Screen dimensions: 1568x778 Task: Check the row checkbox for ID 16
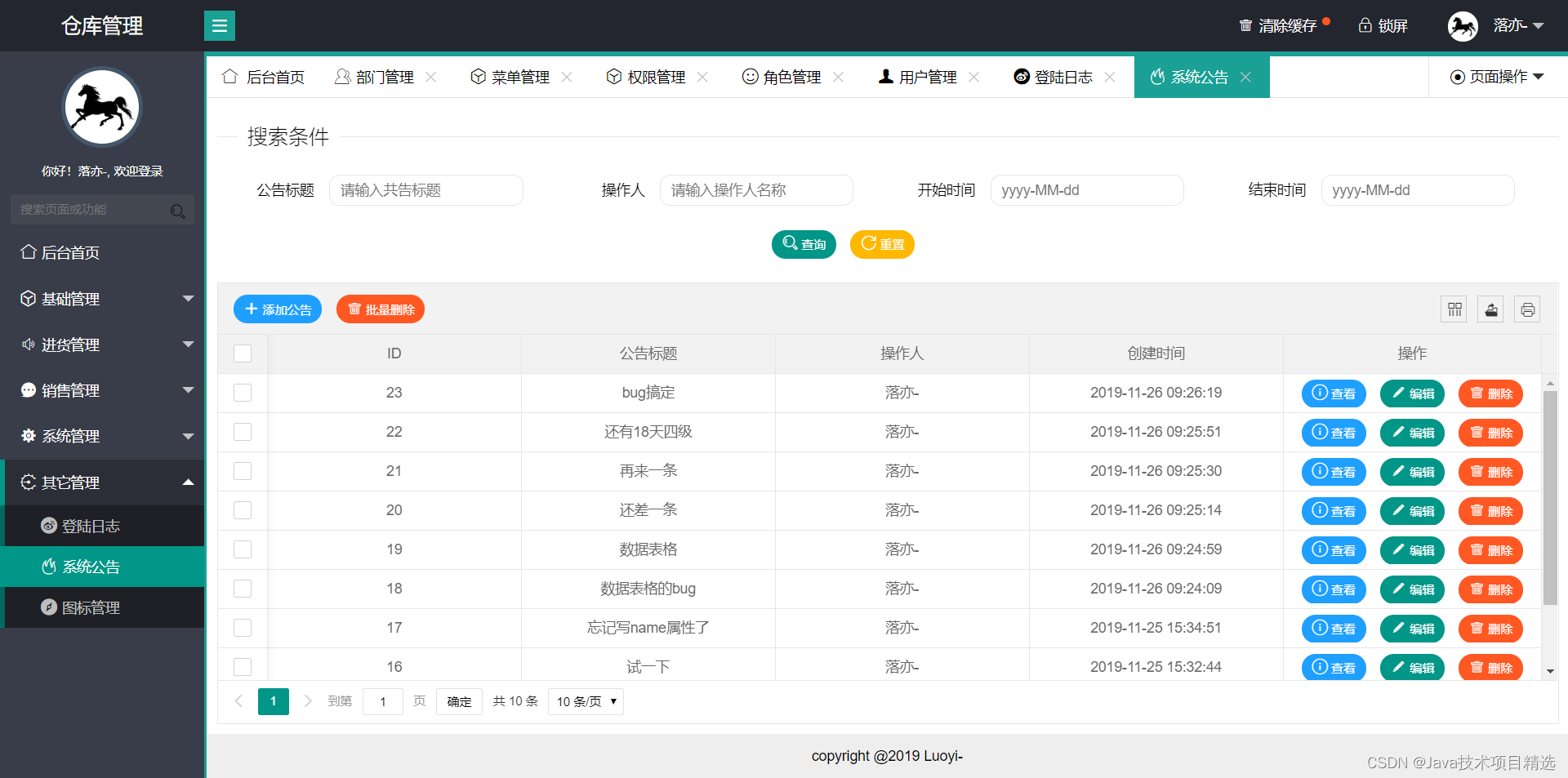pyautogui.click(x=243, y=667)
